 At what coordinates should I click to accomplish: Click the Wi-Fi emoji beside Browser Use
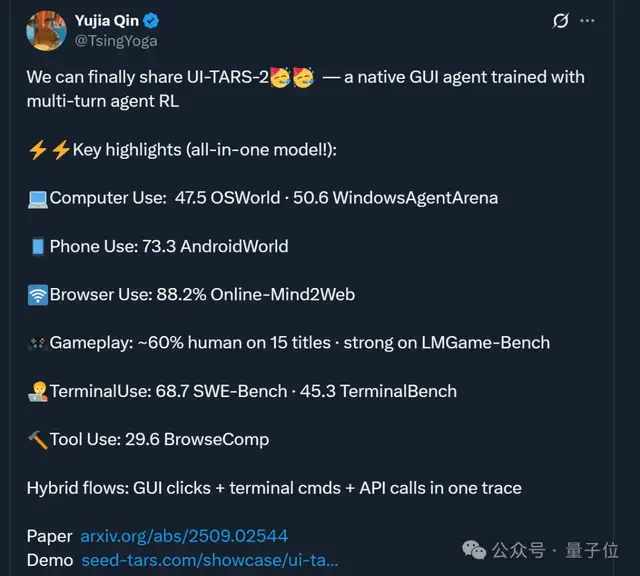pyautogui.click(x=37, y=295)
